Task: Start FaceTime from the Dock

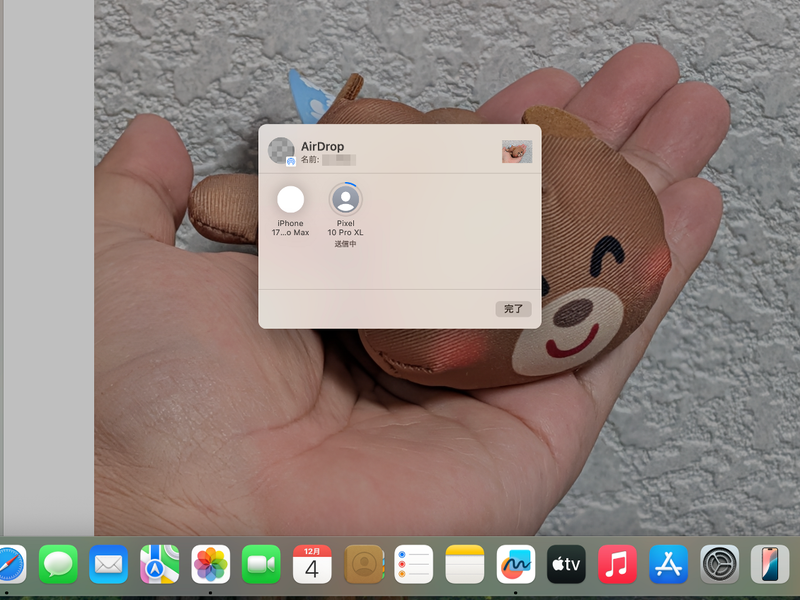Action: [x=260, y=565]
